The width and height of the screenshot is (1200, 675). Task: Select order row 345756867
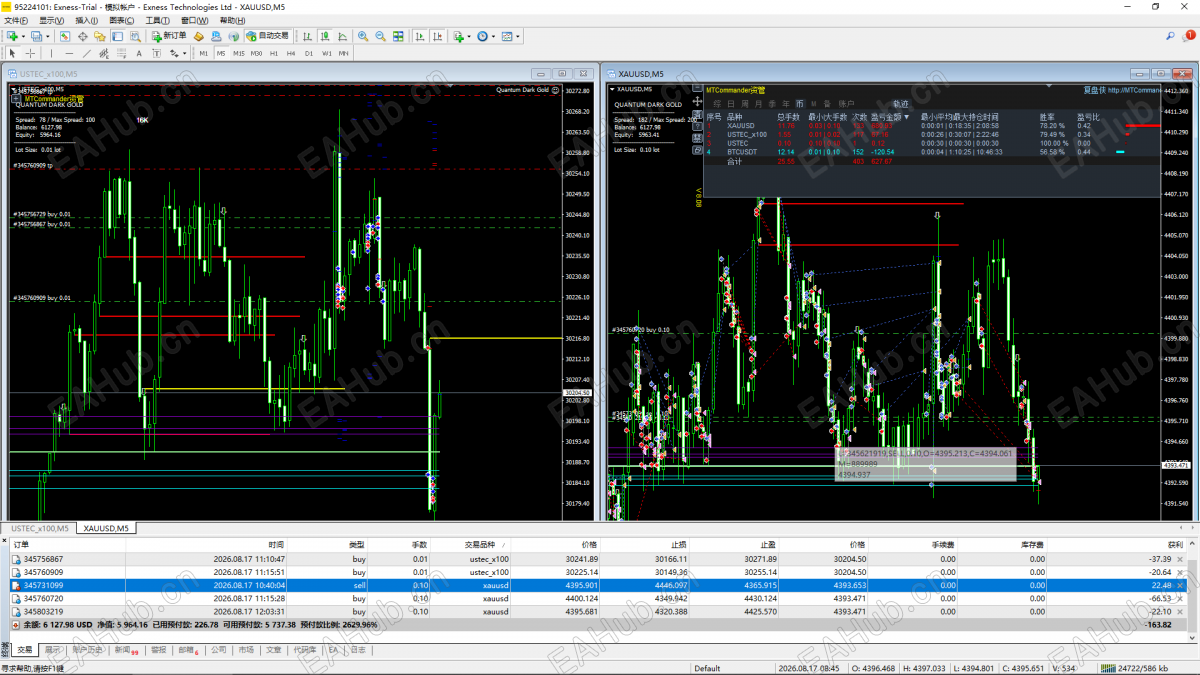(x=598, y=559)
